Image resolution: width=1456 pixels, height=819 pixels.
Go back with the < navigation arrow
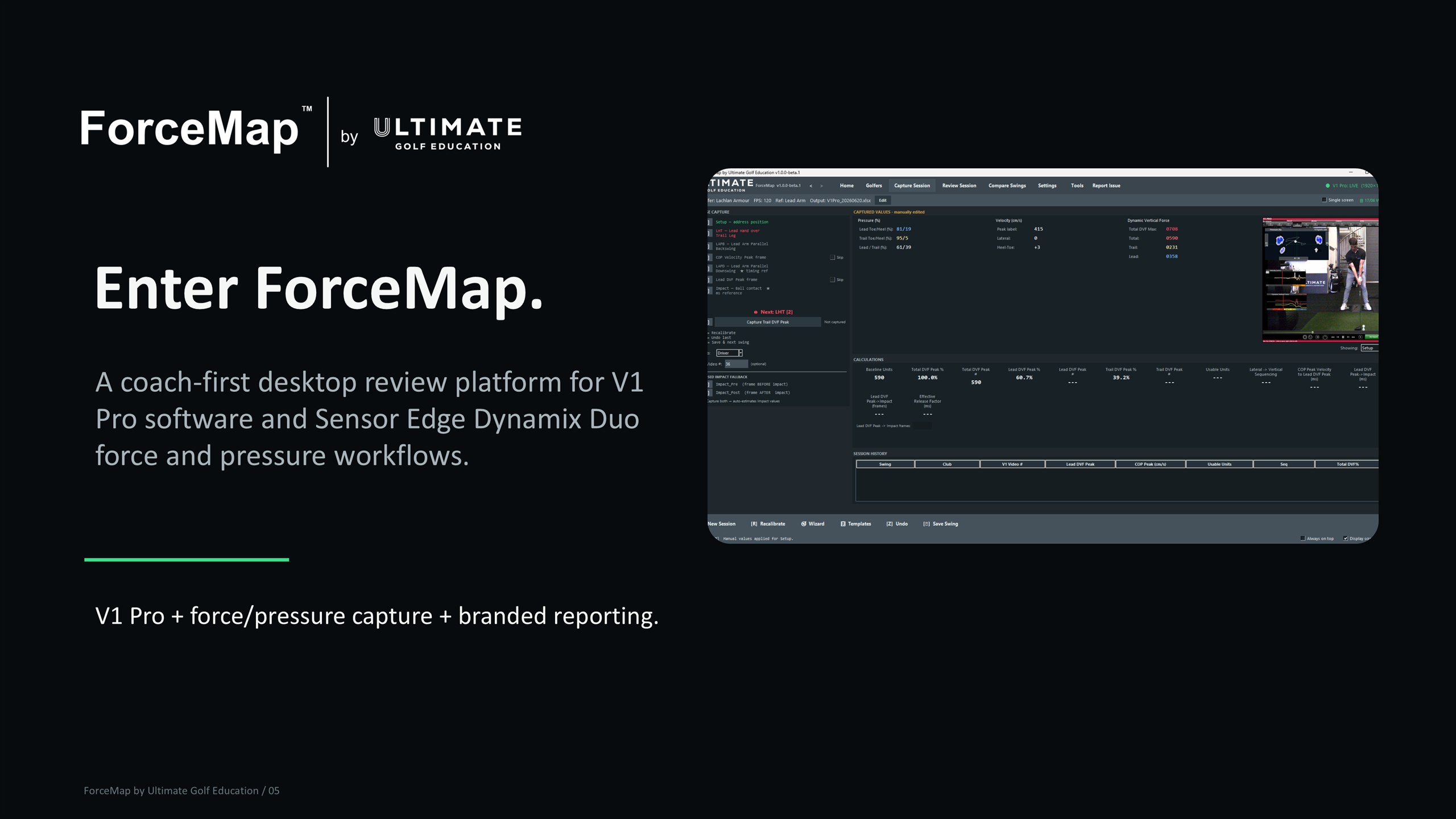(x=810, y=185)
